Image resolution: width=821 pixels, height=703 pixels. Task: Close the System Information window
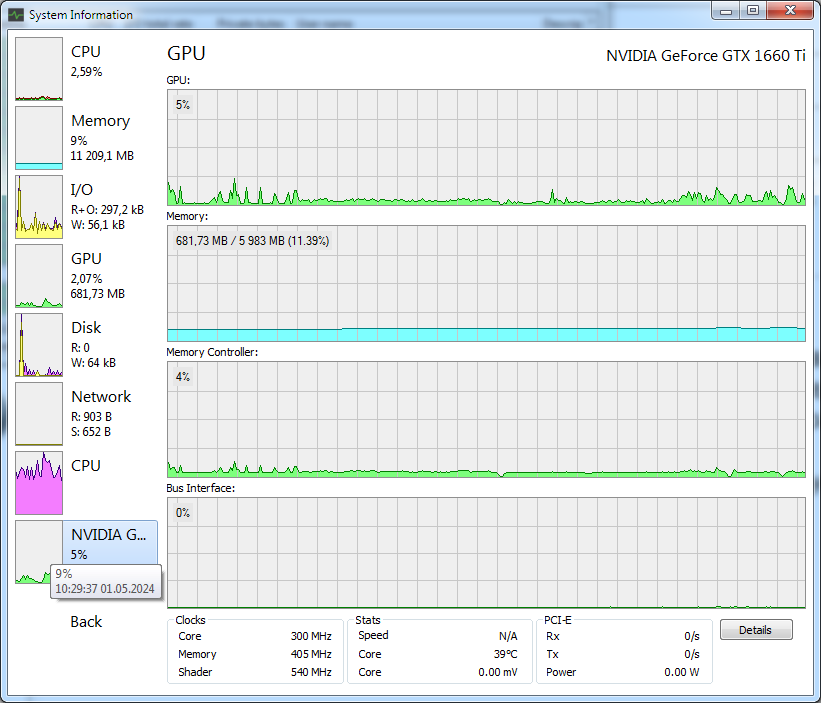click(x=791, y=10)
